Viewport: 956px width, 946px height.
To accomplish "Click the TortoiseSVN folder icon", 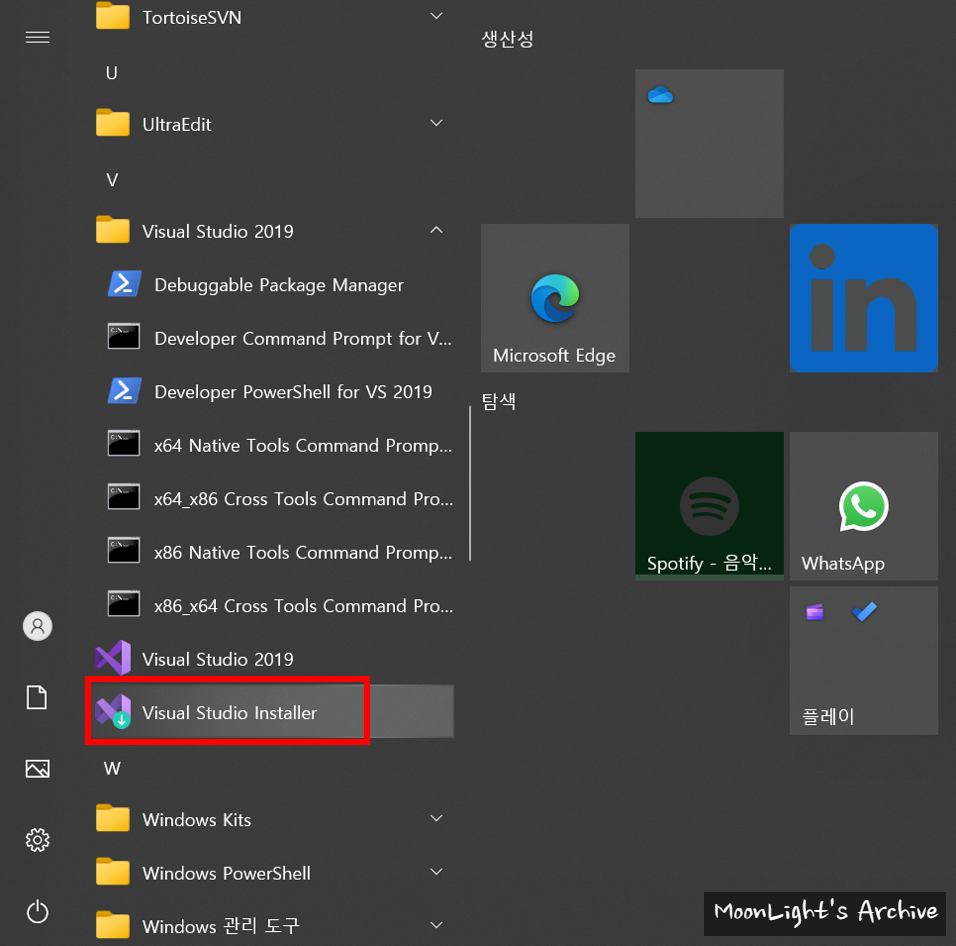I will (113, 16).
